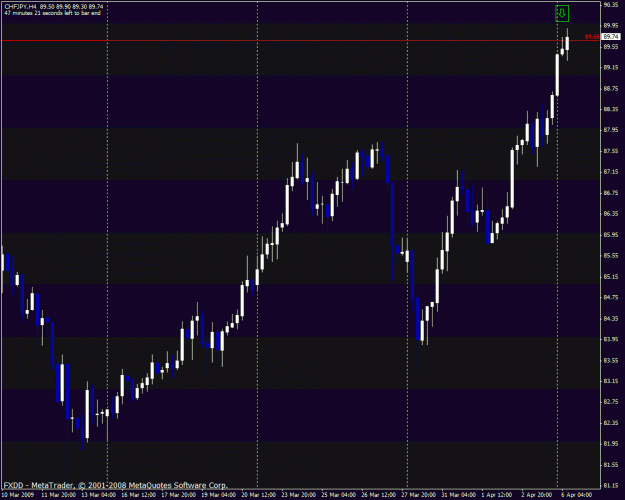Click the '31 Mar 04:00' time label

[x=458, y=495]
